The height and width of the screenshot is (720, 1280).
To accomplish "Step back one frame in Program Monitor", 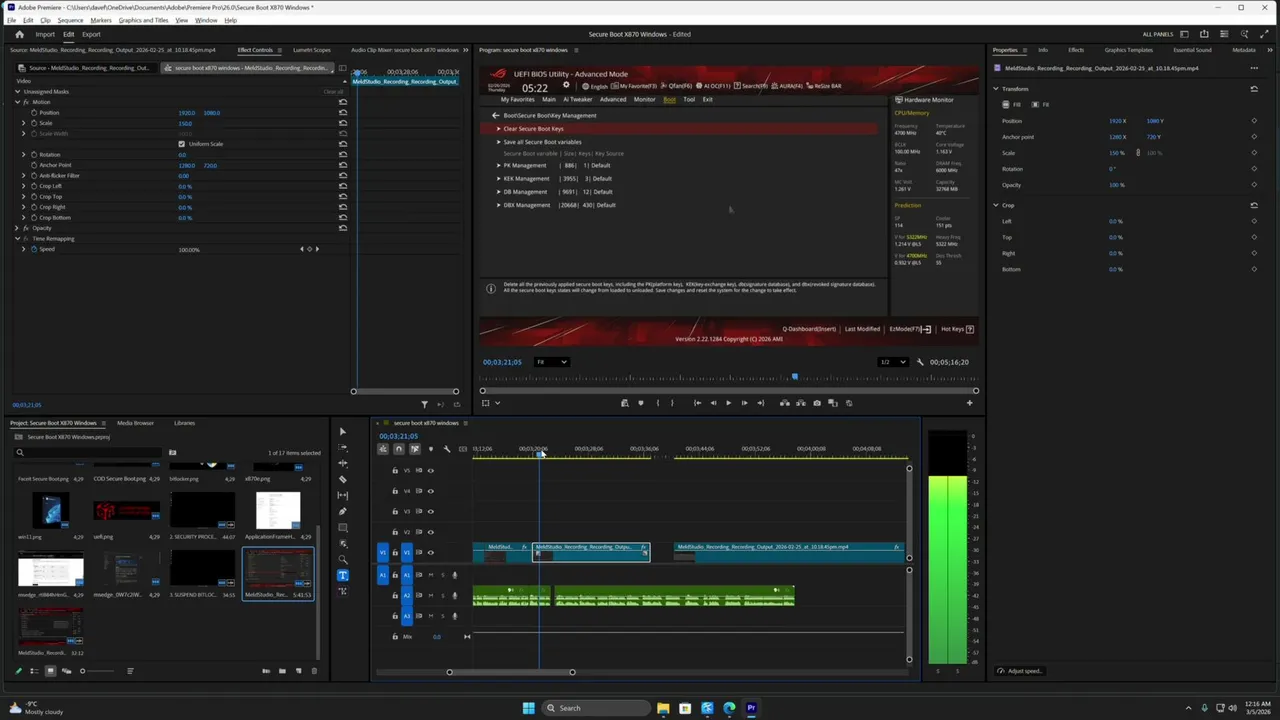I will click(x=713, y=403).
